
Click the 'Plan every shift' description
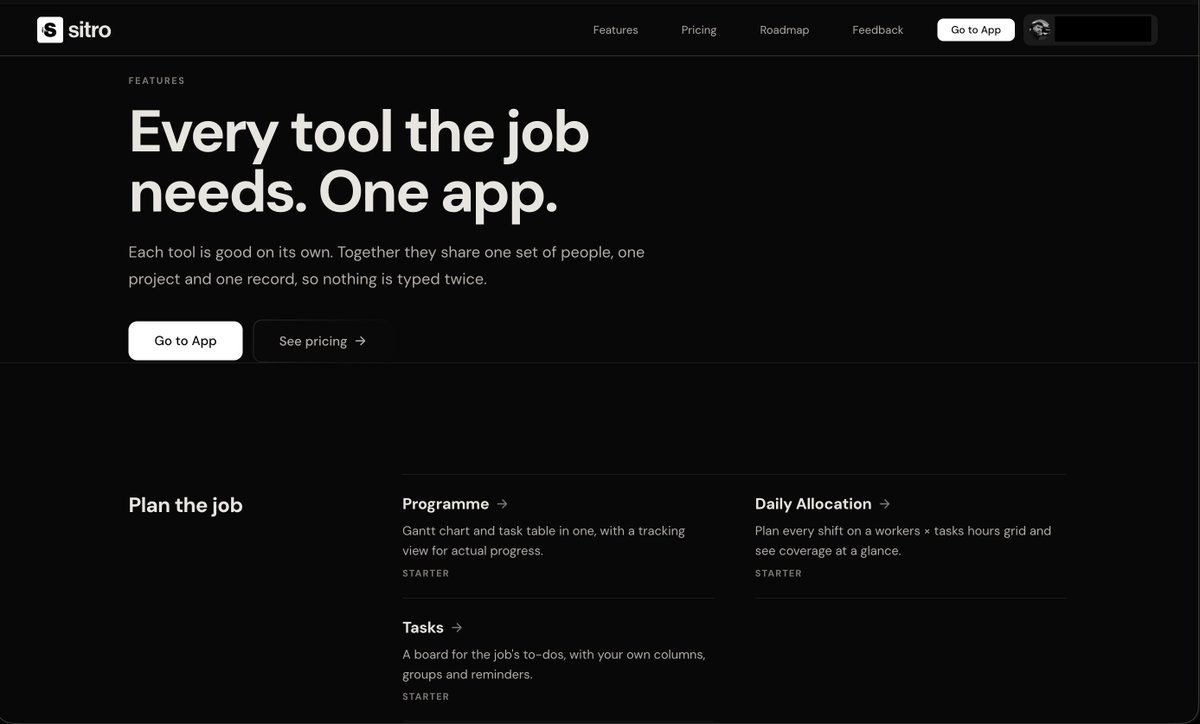point(903,541)
